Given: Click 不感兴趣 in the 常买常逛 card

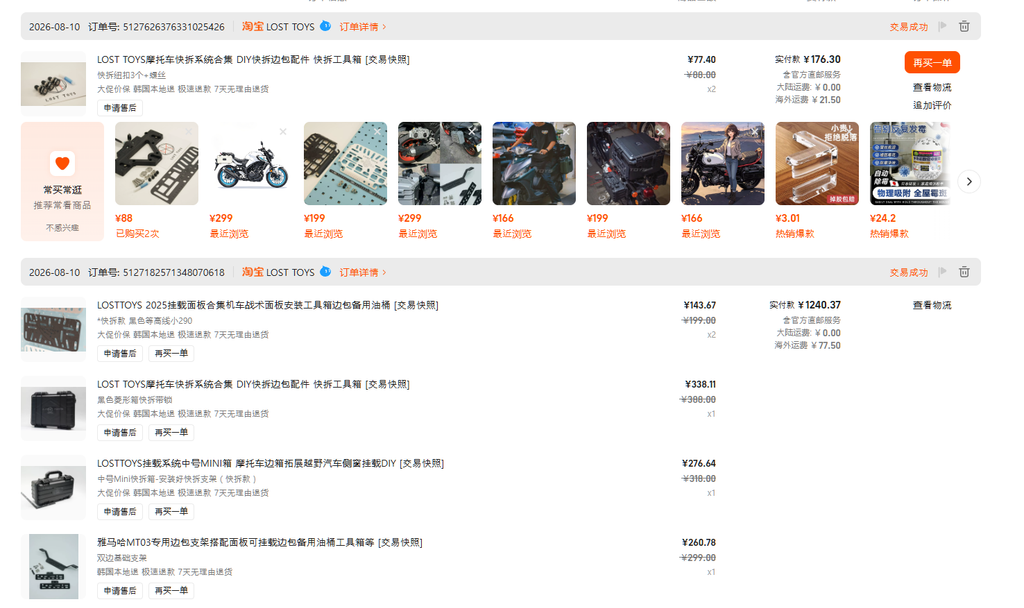Looking at the screenshot, I should pos(62,228).
